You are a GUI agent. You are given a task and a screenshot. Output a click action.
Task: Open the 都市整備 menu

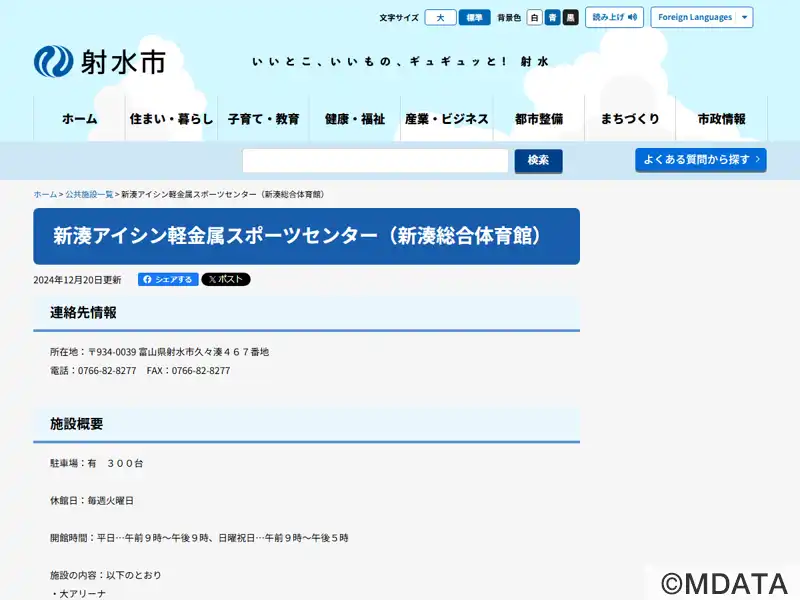(x=538, y=118)
